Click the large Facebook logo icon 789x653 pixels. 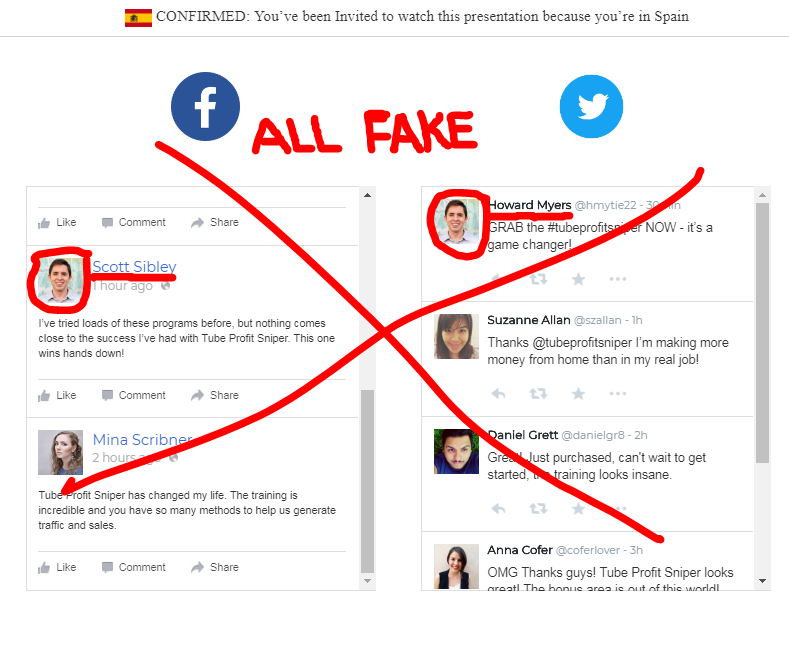(x=205, y=107)
